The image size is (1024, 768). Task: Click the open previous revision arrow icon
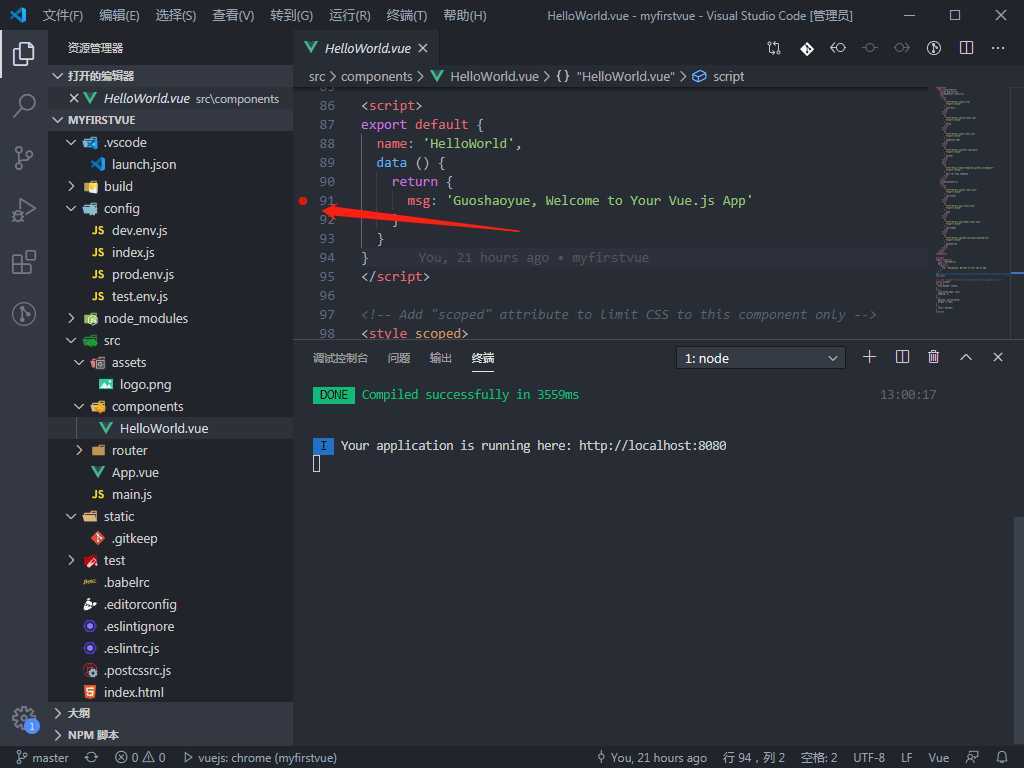(x=838, y=48)
